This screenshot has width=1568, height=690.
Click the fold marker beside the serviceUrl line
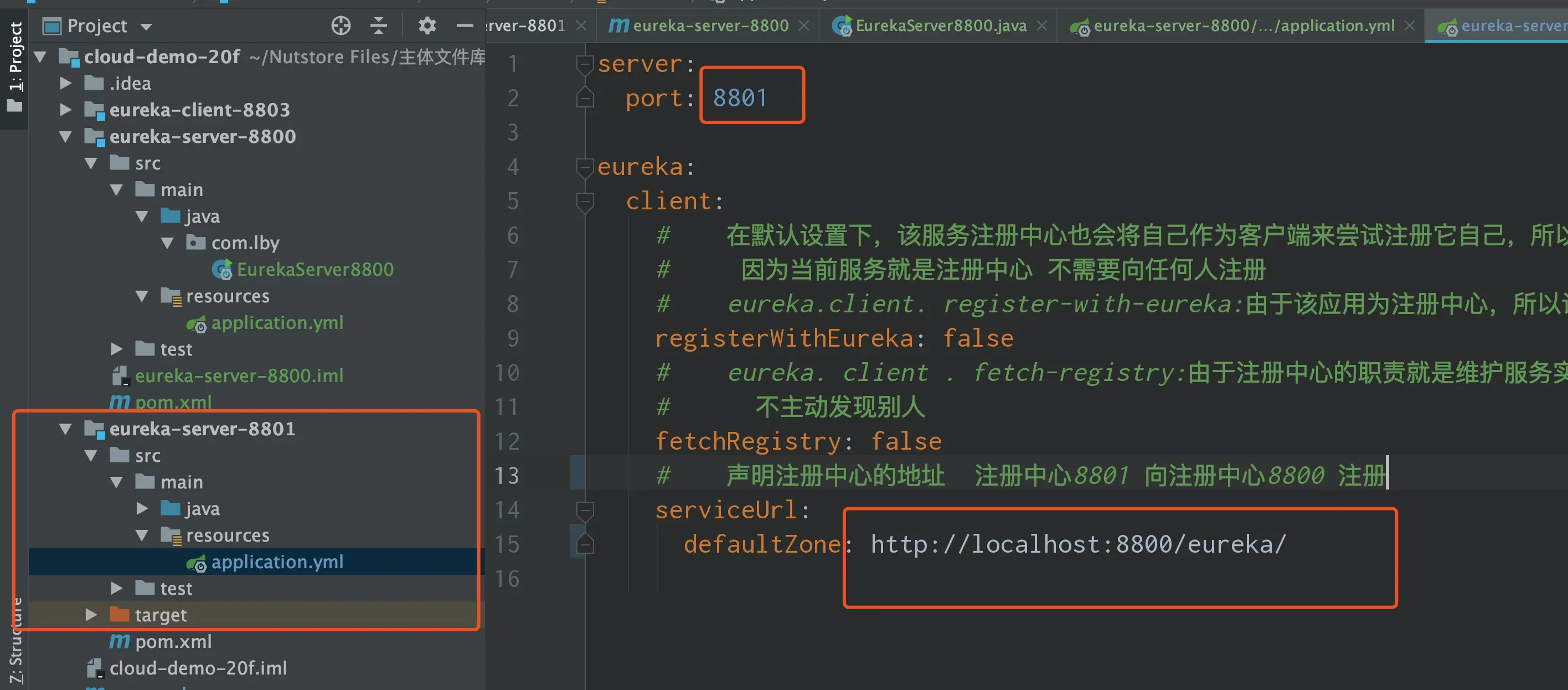584,511
